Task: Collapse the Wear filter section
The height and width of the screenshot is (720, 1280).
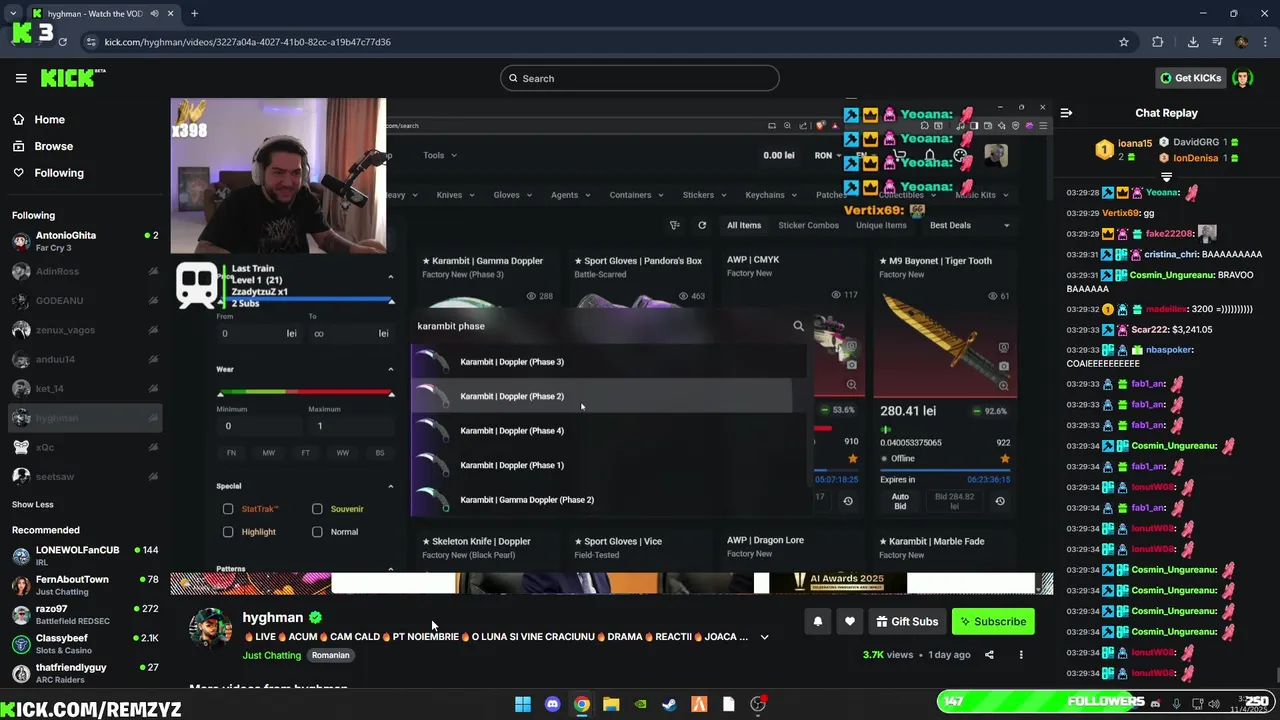Action: [x=391, y=369]
